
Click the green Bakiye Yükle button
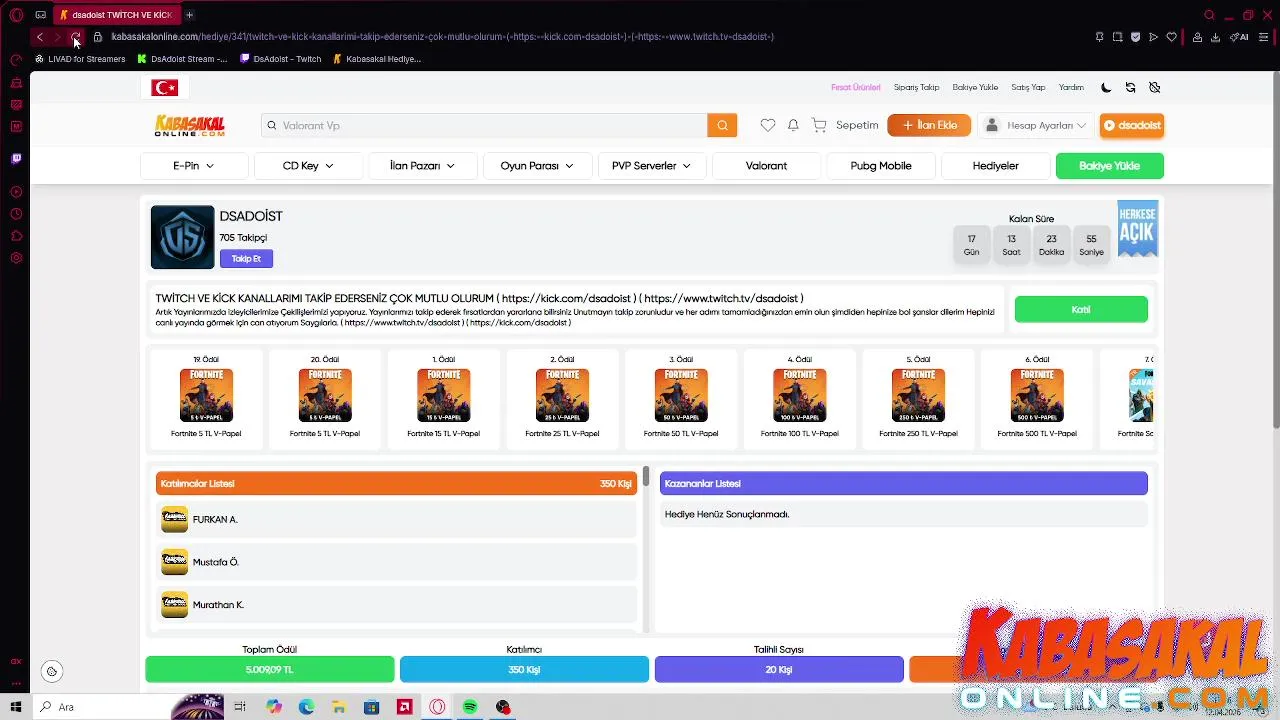[x=1110, y=166]
